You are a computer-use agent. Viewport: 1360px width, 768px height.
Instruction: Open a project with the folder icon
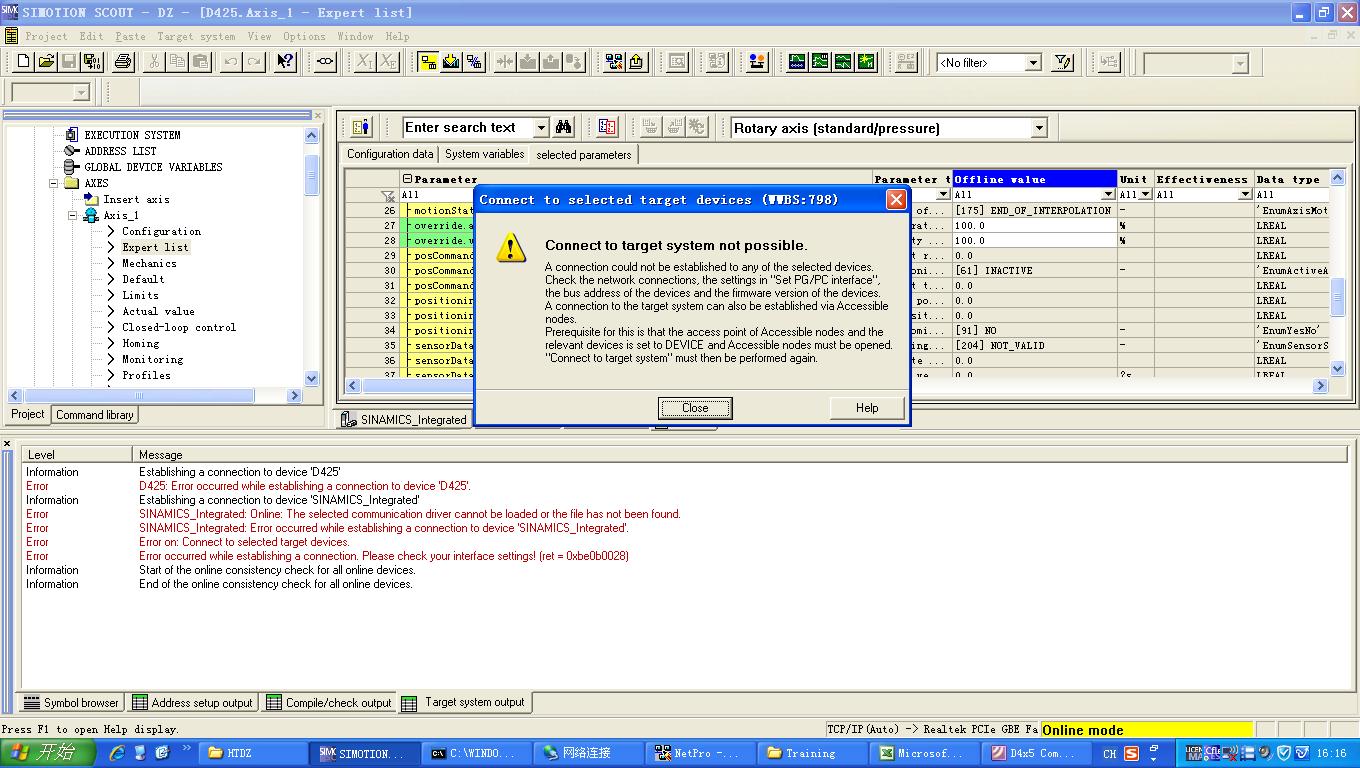click(46, 62)
